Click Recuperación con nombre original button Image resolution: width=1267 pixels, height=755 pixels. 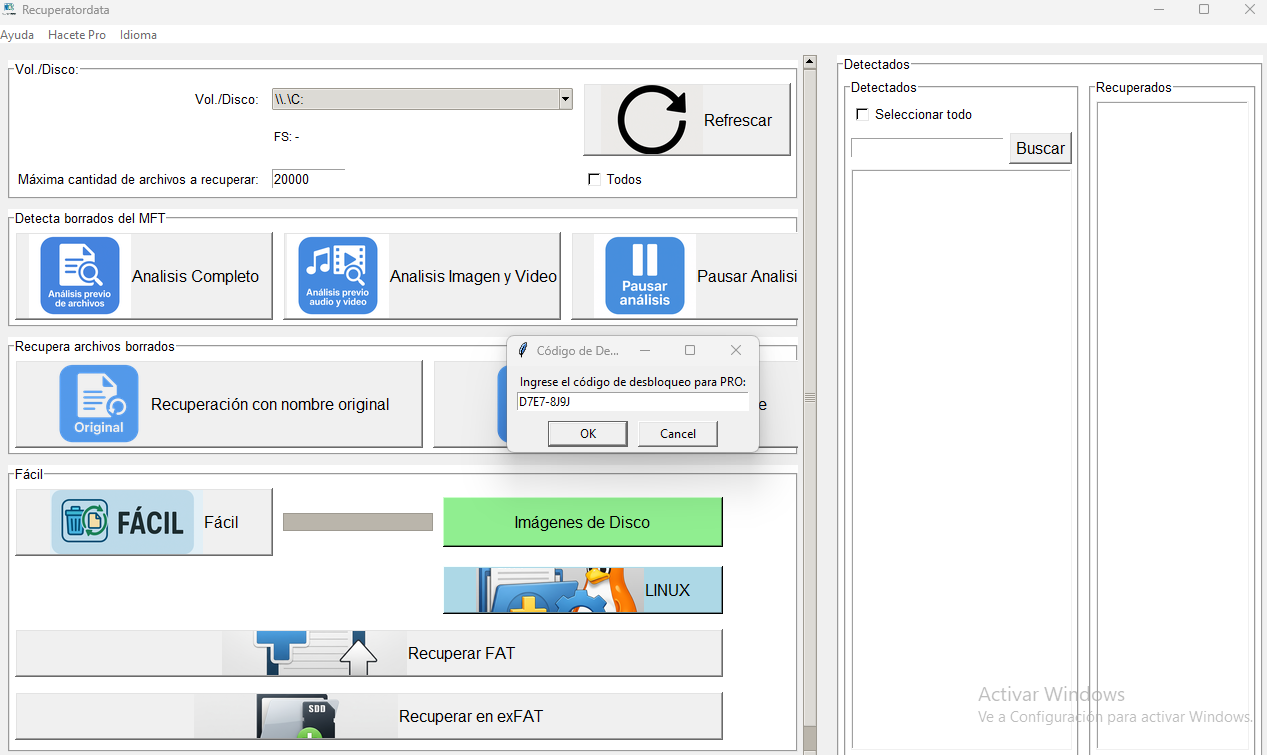219,404
